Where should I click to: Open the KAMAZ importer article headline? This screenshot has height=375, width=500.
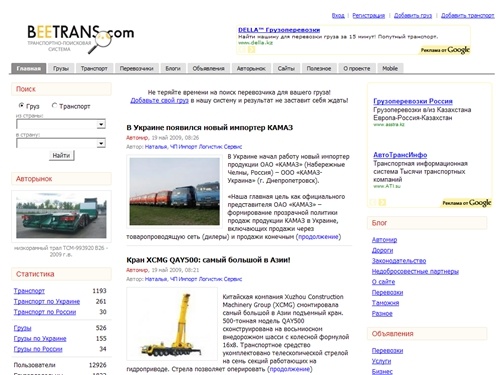[x=210, y=128]
